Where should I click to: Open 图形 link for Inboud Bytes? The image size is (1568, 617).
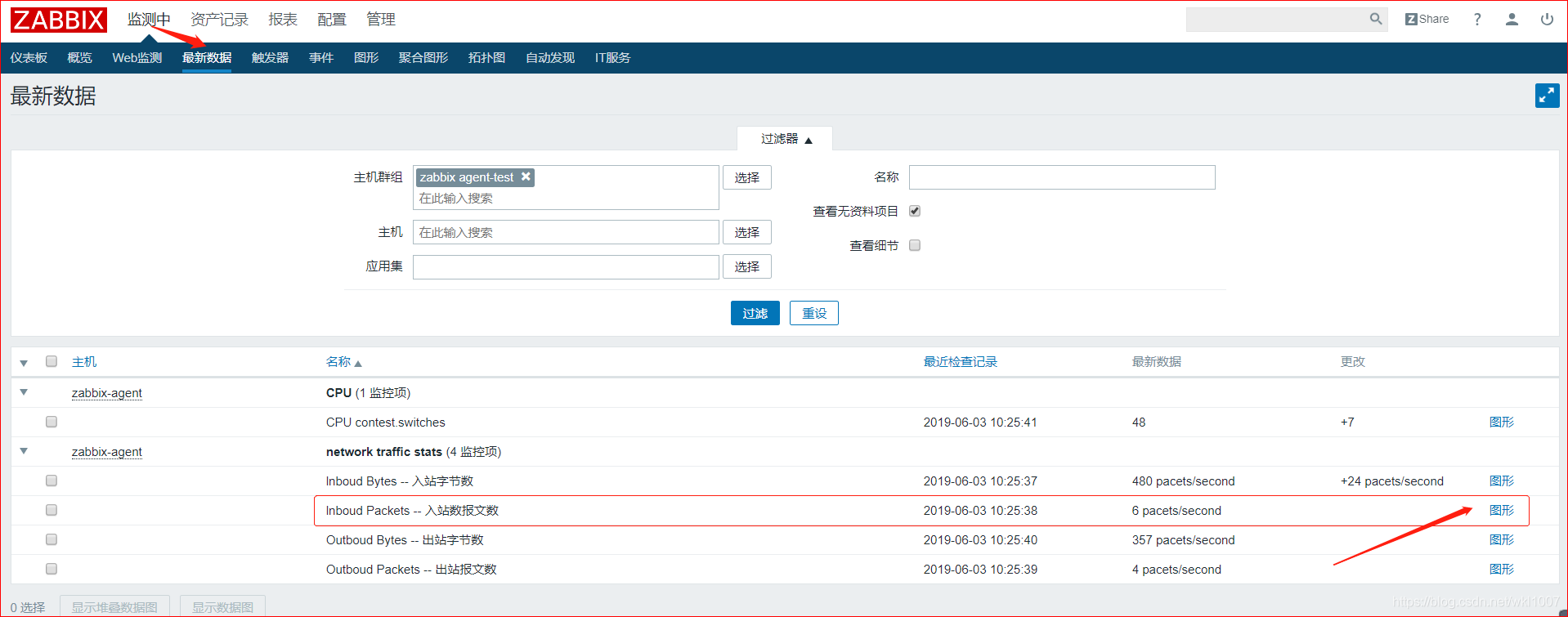click(1502, 481)
